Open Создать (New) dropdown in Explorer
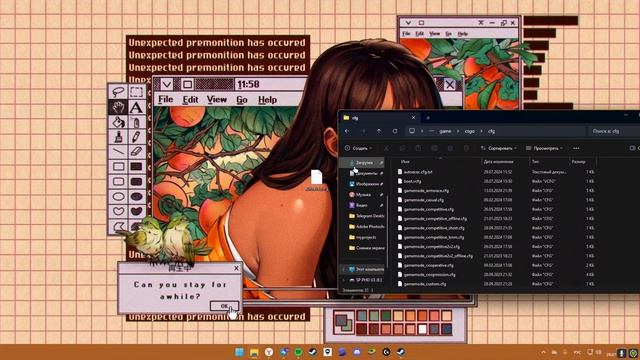This screenshot has height=360, width=640. (358, 148)
